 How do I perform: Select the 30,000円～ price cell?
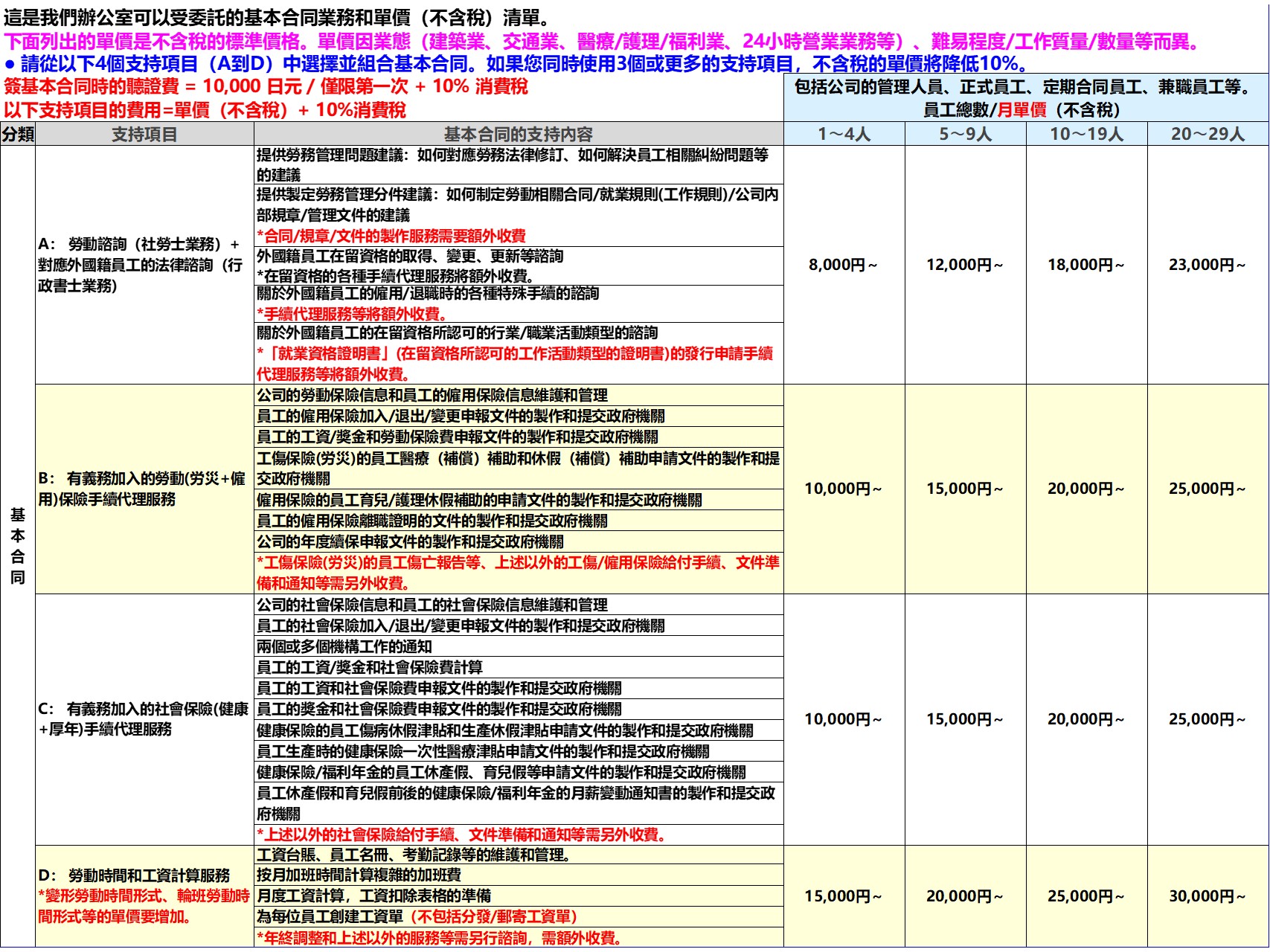1208,896
